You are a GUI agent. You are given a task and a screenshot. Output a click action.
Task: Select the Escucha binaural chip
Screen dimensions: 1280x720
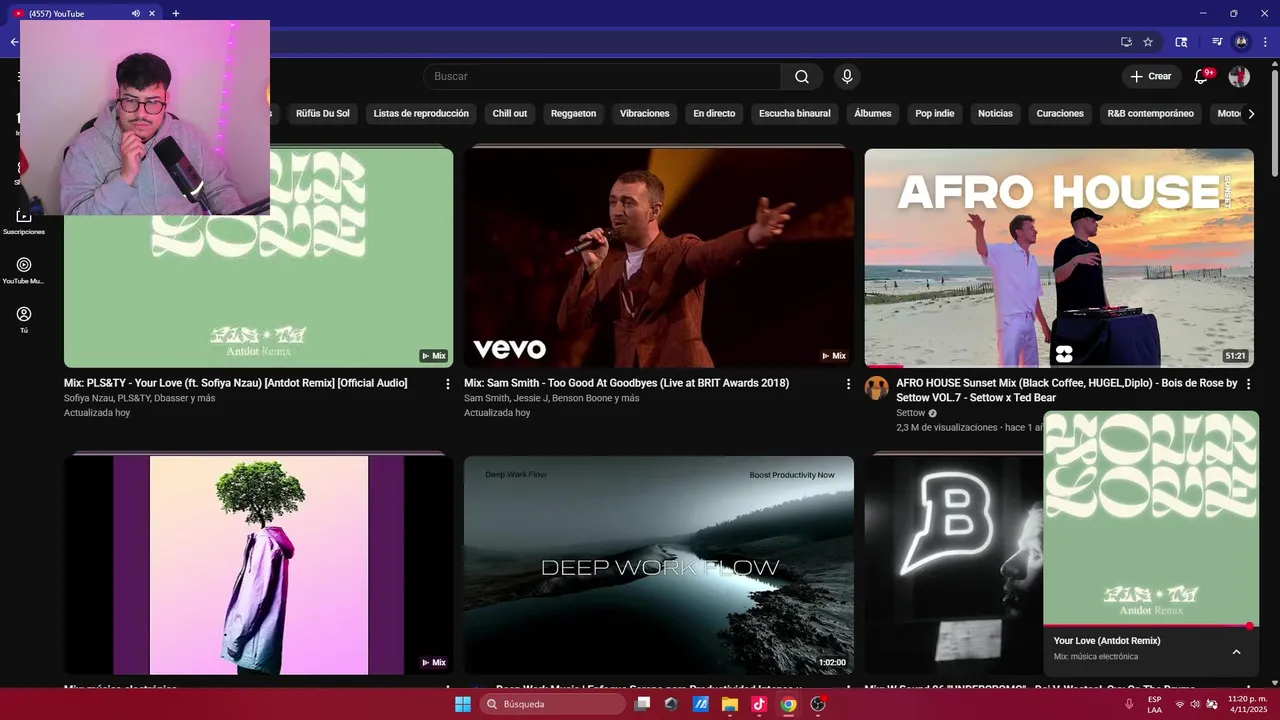click(x=795, y=114)
